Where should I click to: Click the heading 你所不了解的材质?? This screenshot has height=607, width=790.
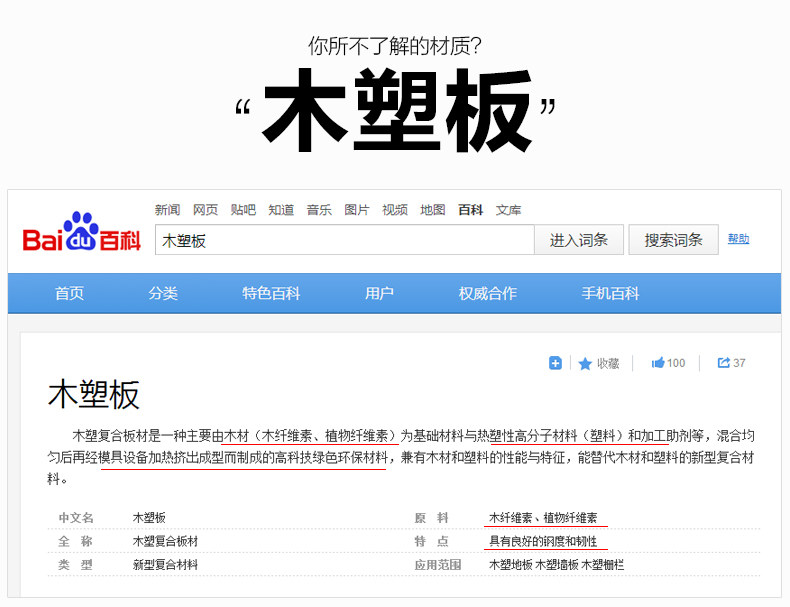[395, 46]
